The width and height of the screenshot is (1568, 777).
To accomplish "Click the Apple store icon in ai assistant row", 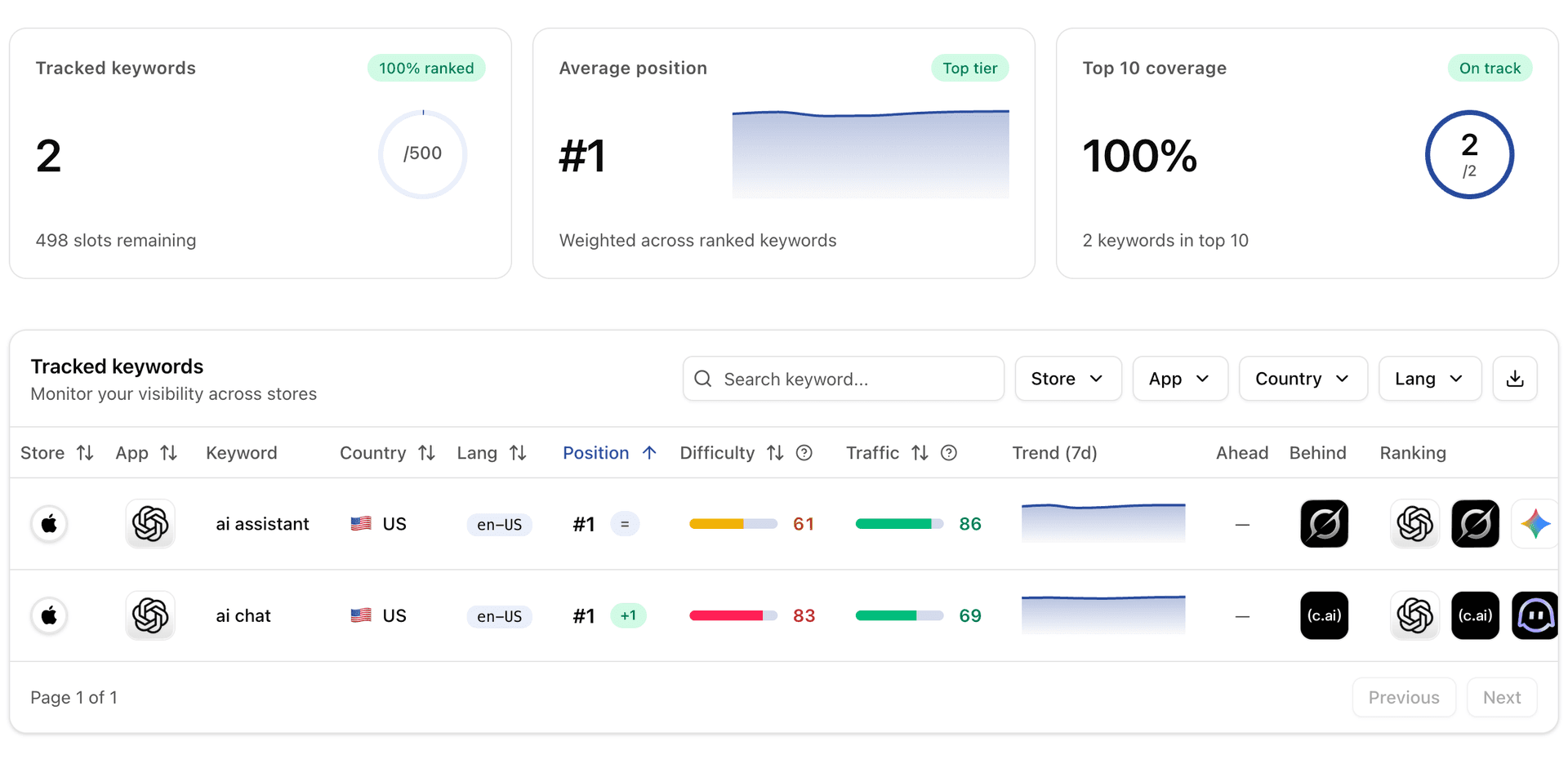I will click(x=49, y=524).
